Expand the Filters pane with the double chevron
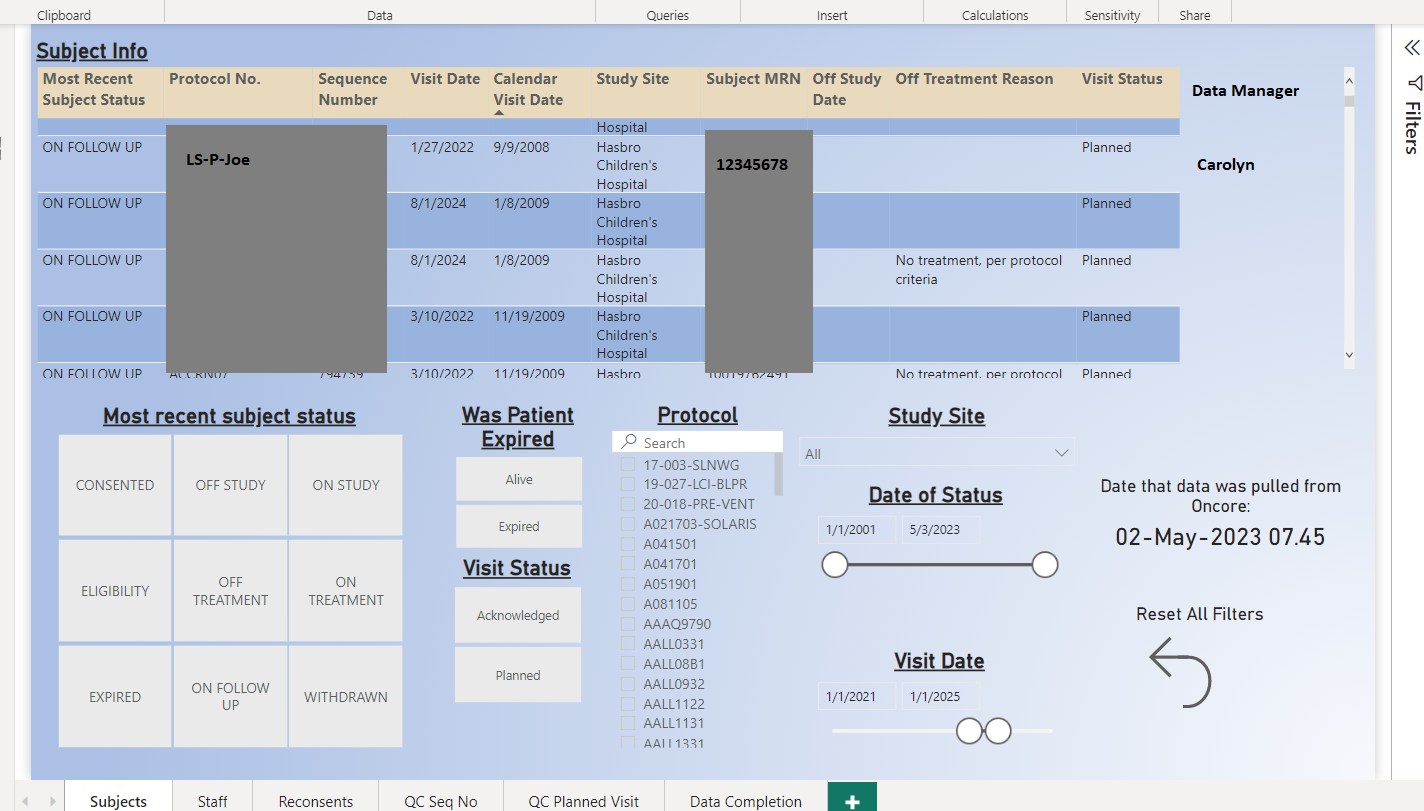The width and height of the screenshot is (1424, 811). coord(1411,48)
